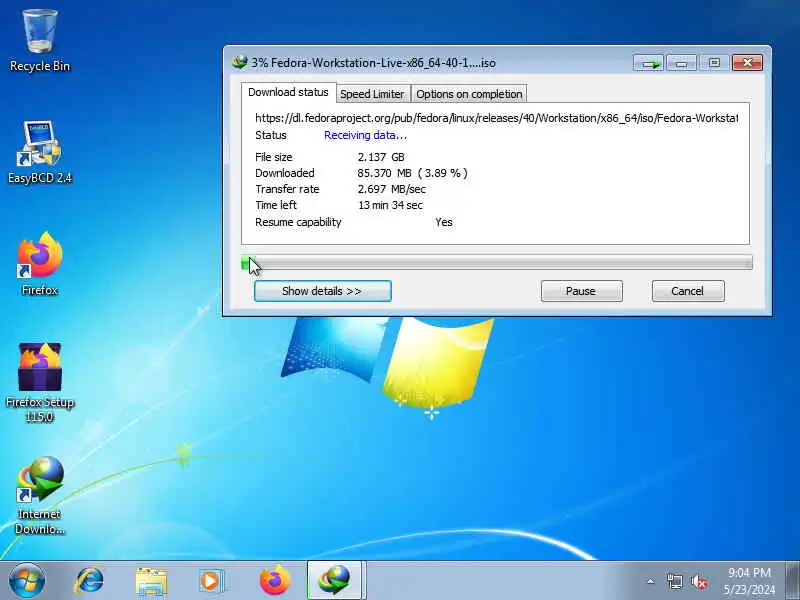Open the Options on completion tab

tap(469, 94)
